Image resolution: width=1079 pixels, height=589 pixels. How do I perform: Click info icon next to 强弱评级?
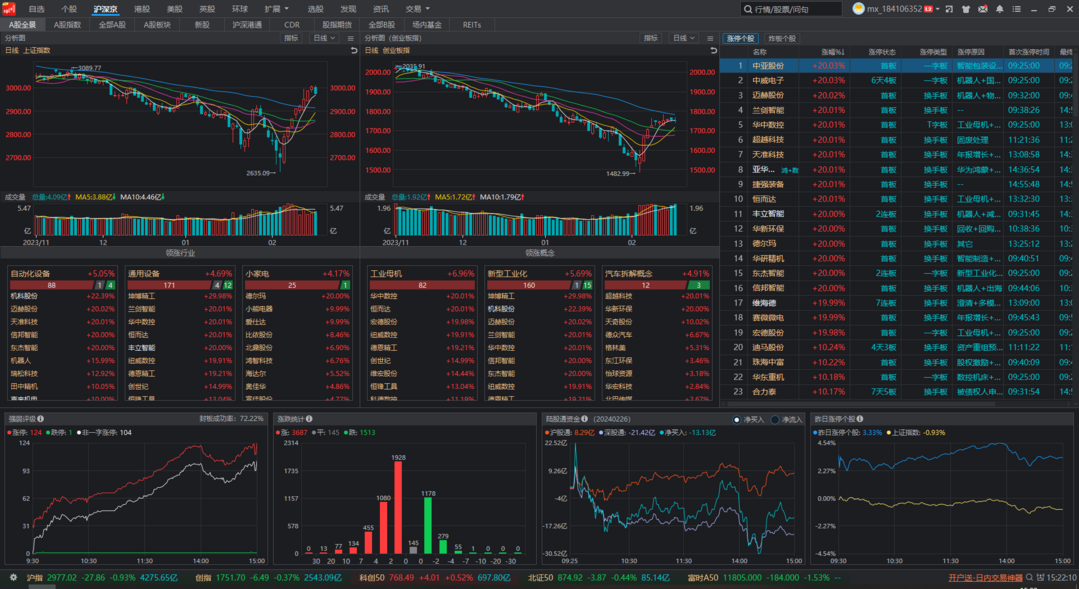(41, 418)
